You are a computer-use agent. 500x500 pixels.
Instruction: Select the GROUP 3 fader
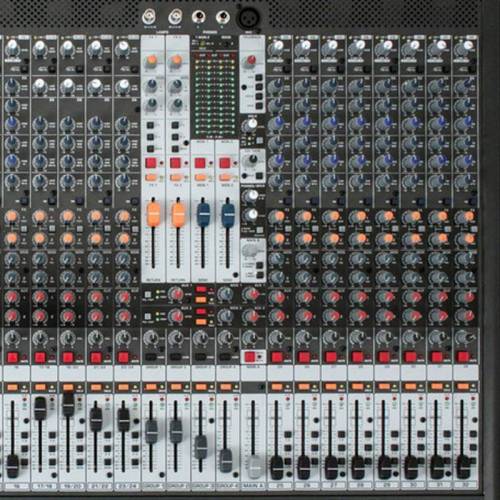201,447
